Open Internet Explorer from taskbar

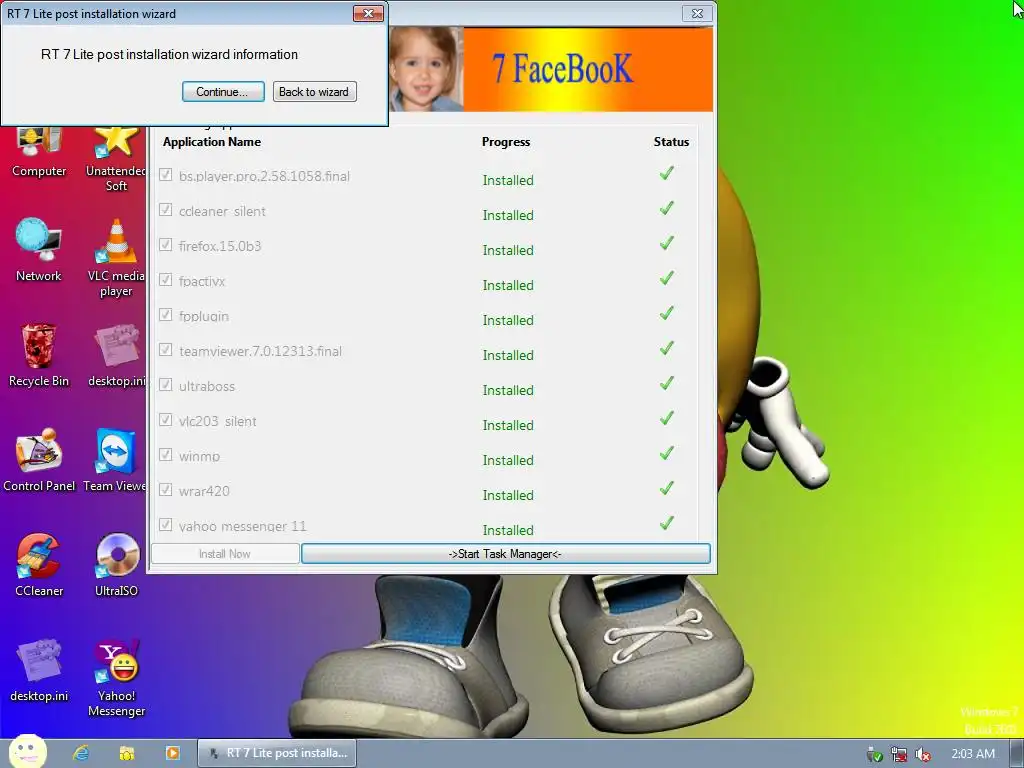tap(81, 753)
